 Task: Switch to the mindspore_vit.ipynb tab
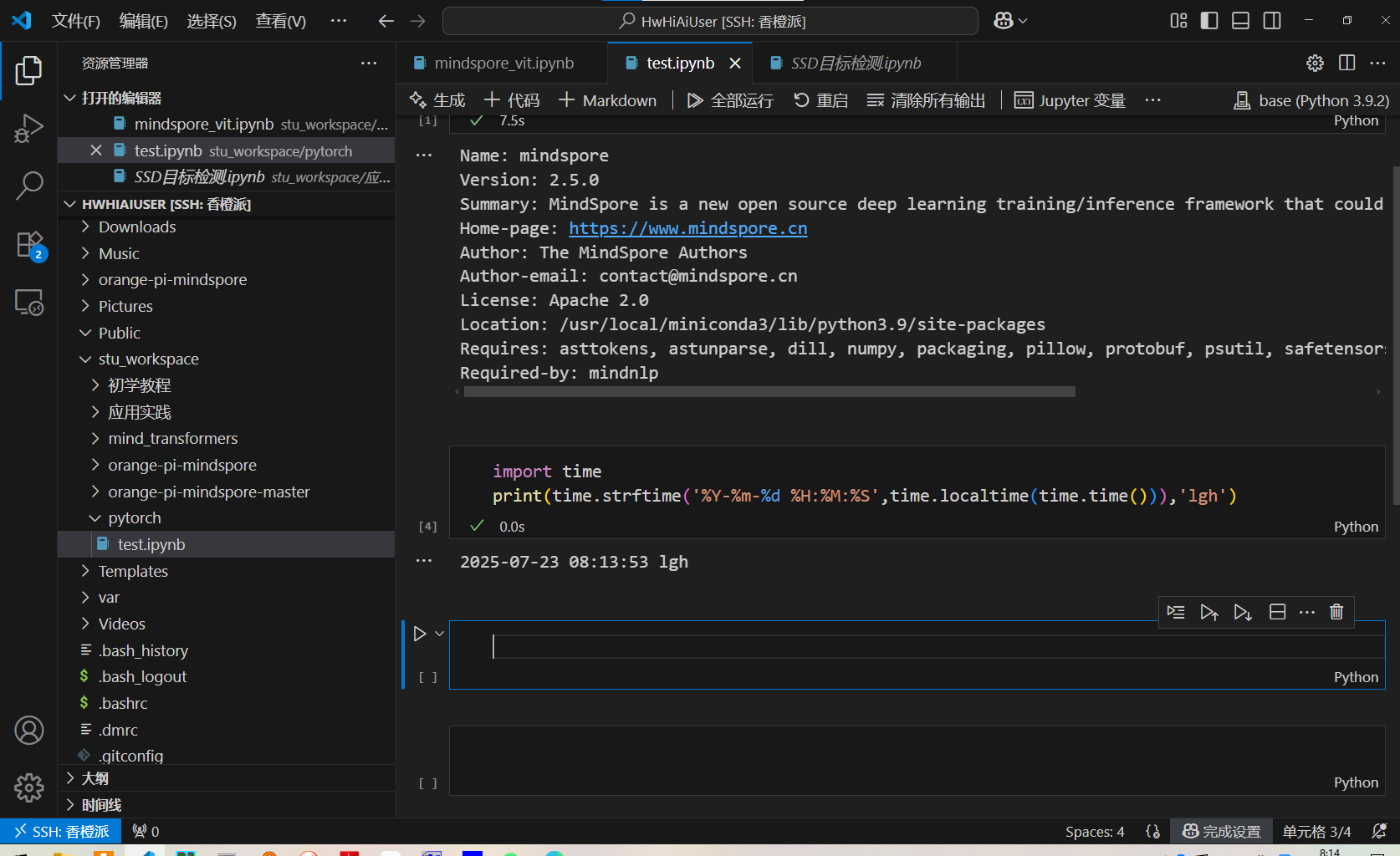[x=503, y=64]
